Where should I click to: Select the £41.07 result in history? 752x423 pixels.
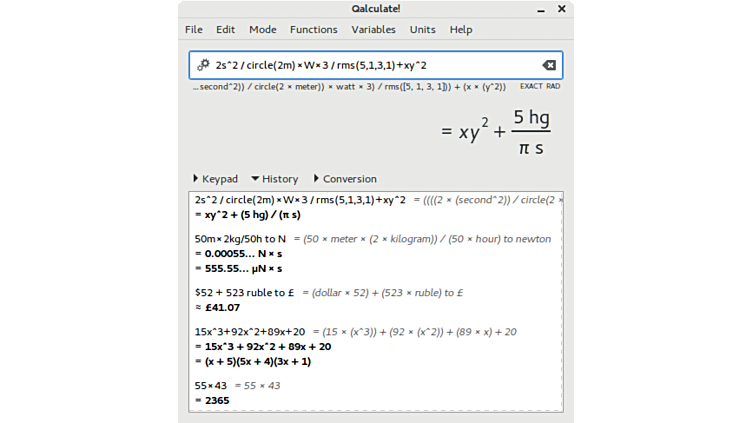(x=222, y=308)
